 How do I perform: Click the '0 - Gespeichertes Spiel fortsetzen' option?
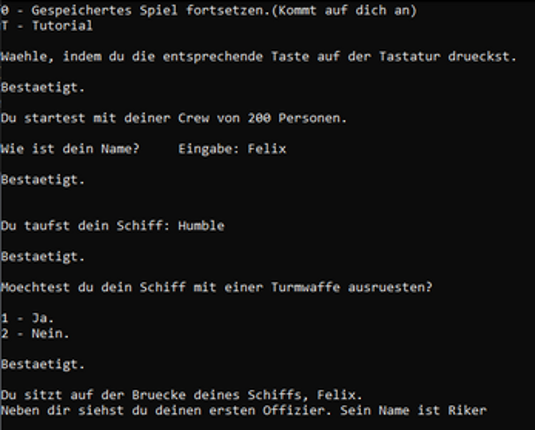pyautogui.click(x=135, y=11)
